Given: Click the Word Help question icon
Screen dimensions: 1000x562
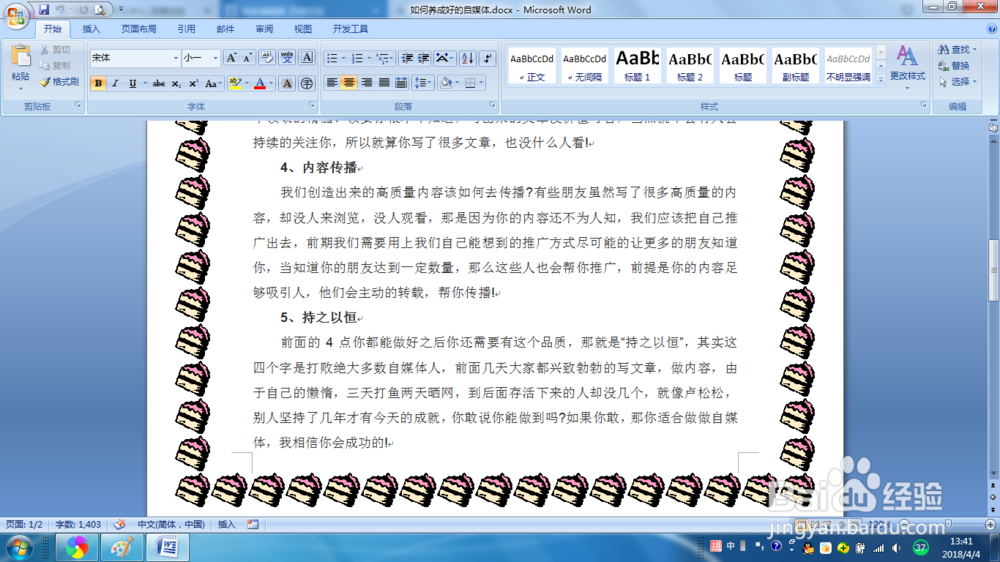Looking at the screenshot, I should (x=992, y=29).
